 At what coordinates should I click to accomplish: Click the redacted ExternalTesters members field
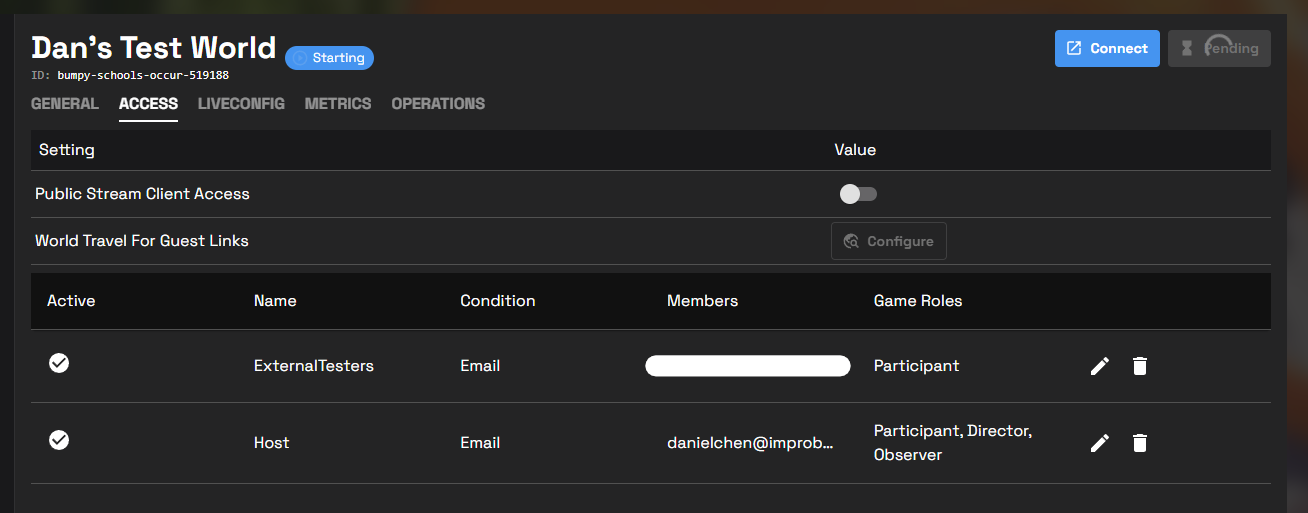(x=748, y=366)
